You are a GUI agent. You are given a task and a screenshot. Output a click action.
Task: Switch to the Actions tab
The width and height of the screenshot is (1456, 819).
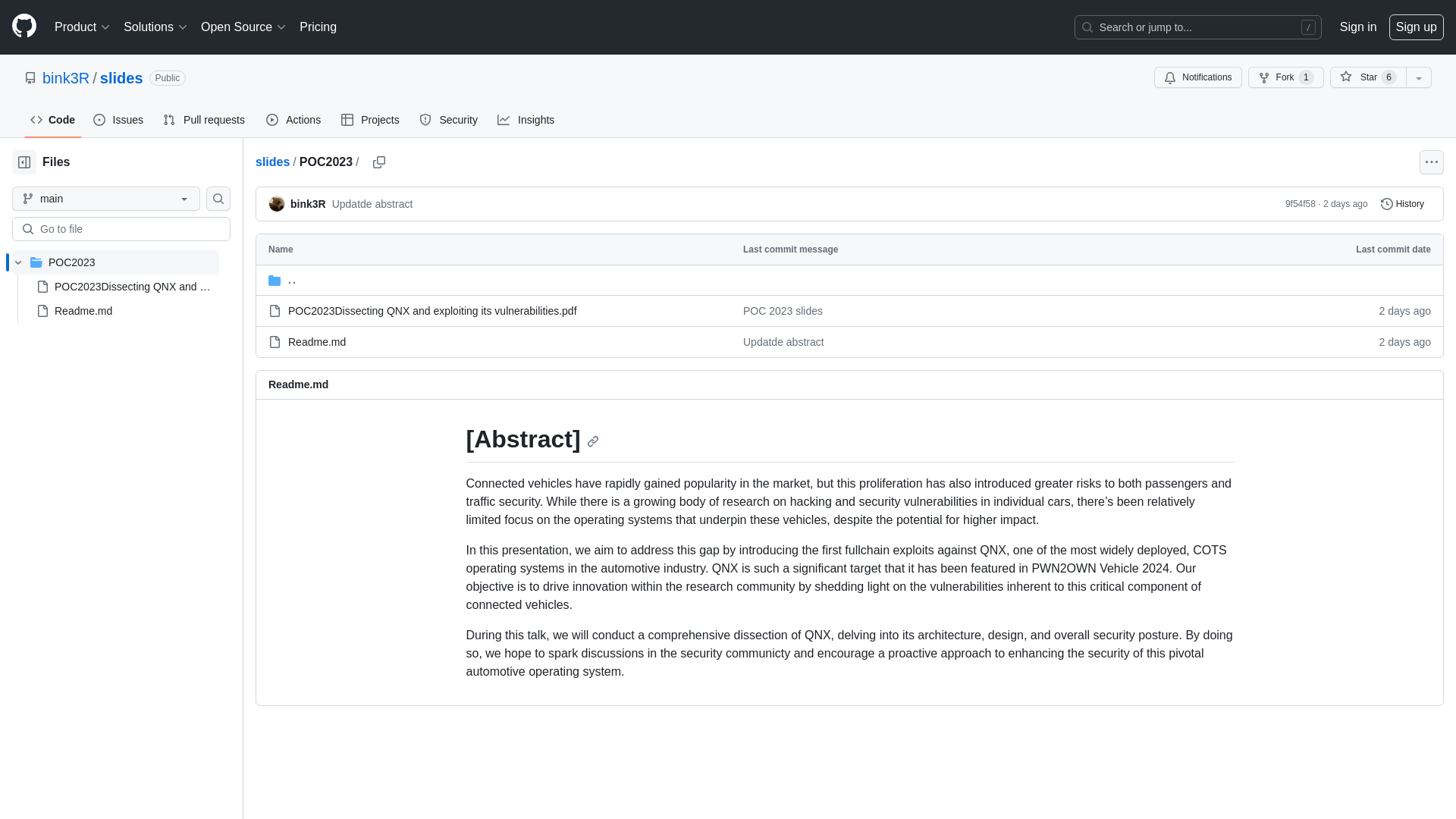tap(293, 120)
